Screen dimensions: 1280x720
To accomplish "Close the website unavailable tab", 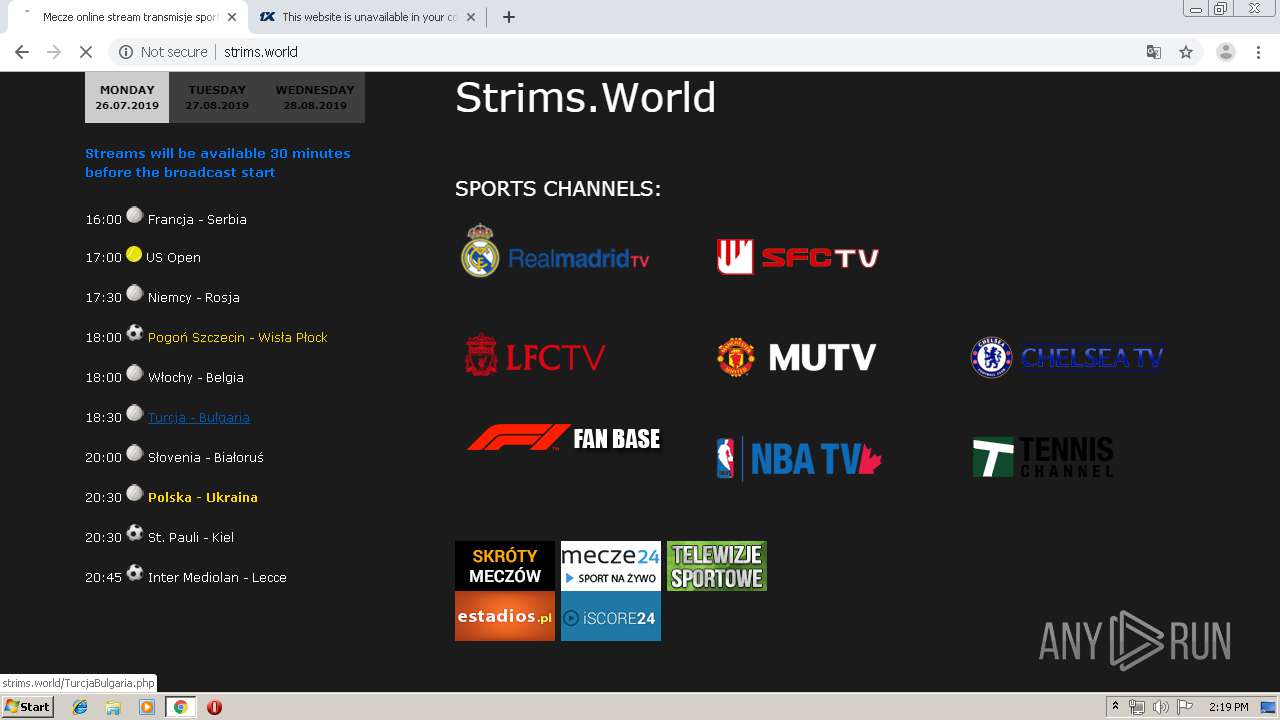I will pyautogui.click(x=472, y=17).
